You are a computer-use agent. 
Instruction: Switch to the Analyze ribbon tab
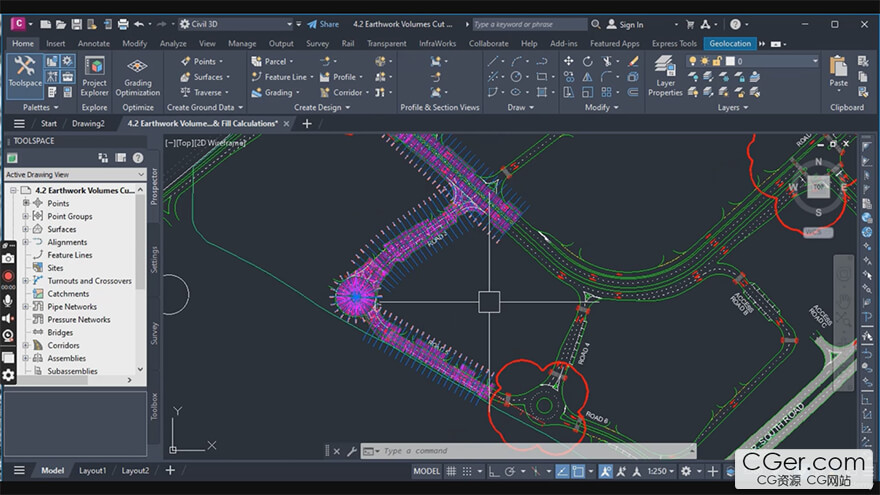coord(173,43)
